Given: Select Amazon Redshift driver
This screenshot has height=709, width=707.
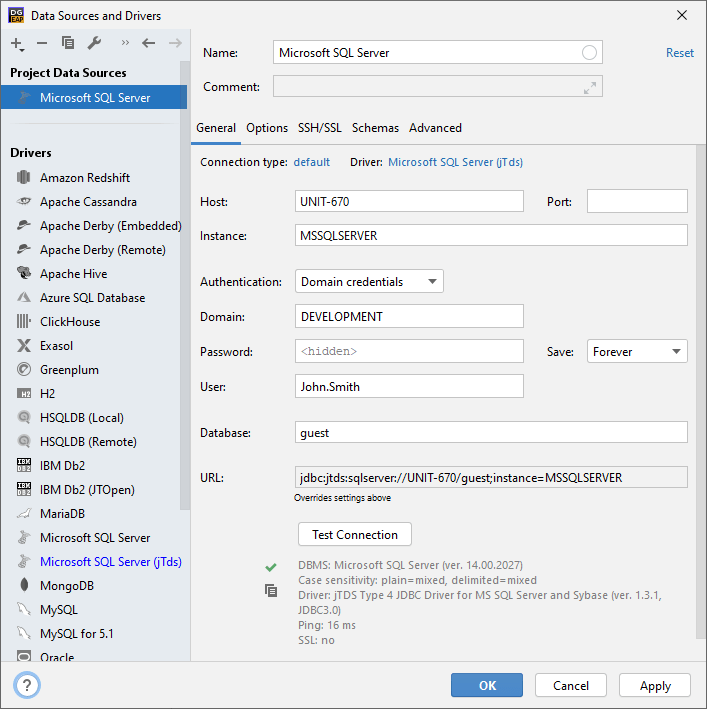Looking at the screenshot, I should click(x=94, y=178).
